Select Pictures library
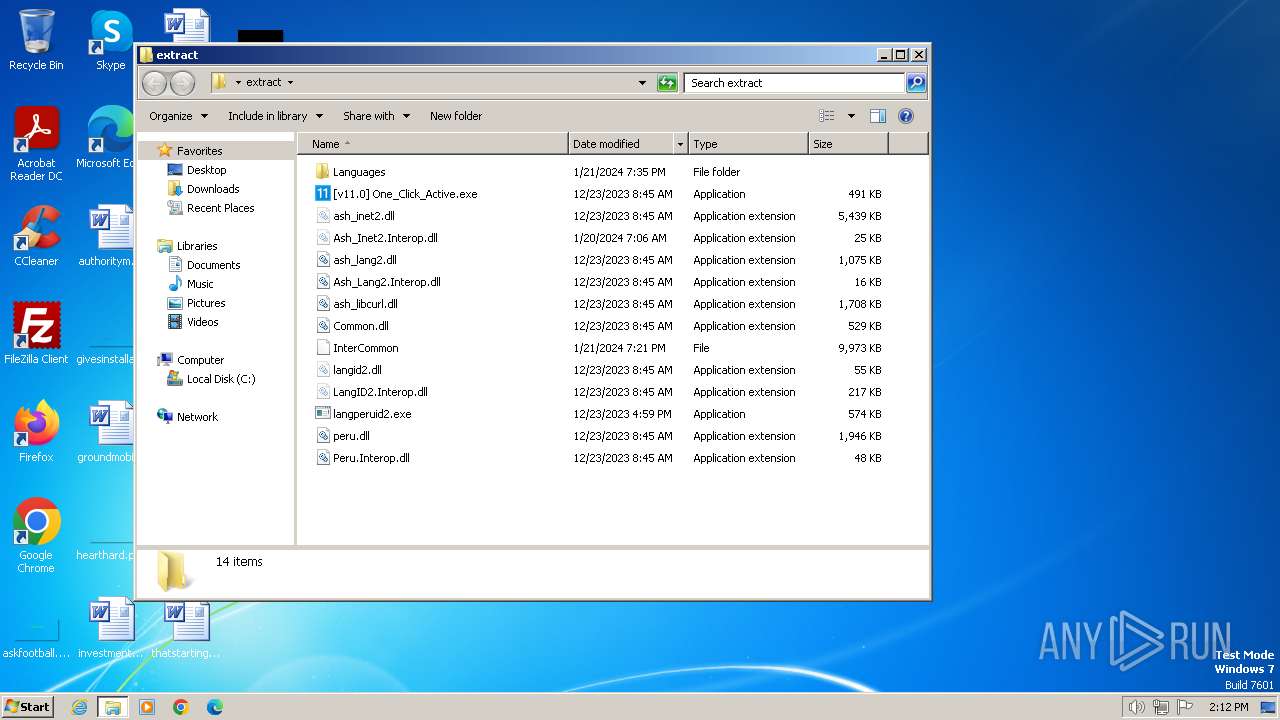This screenshot has width=1280, height=720. [206, 303]
